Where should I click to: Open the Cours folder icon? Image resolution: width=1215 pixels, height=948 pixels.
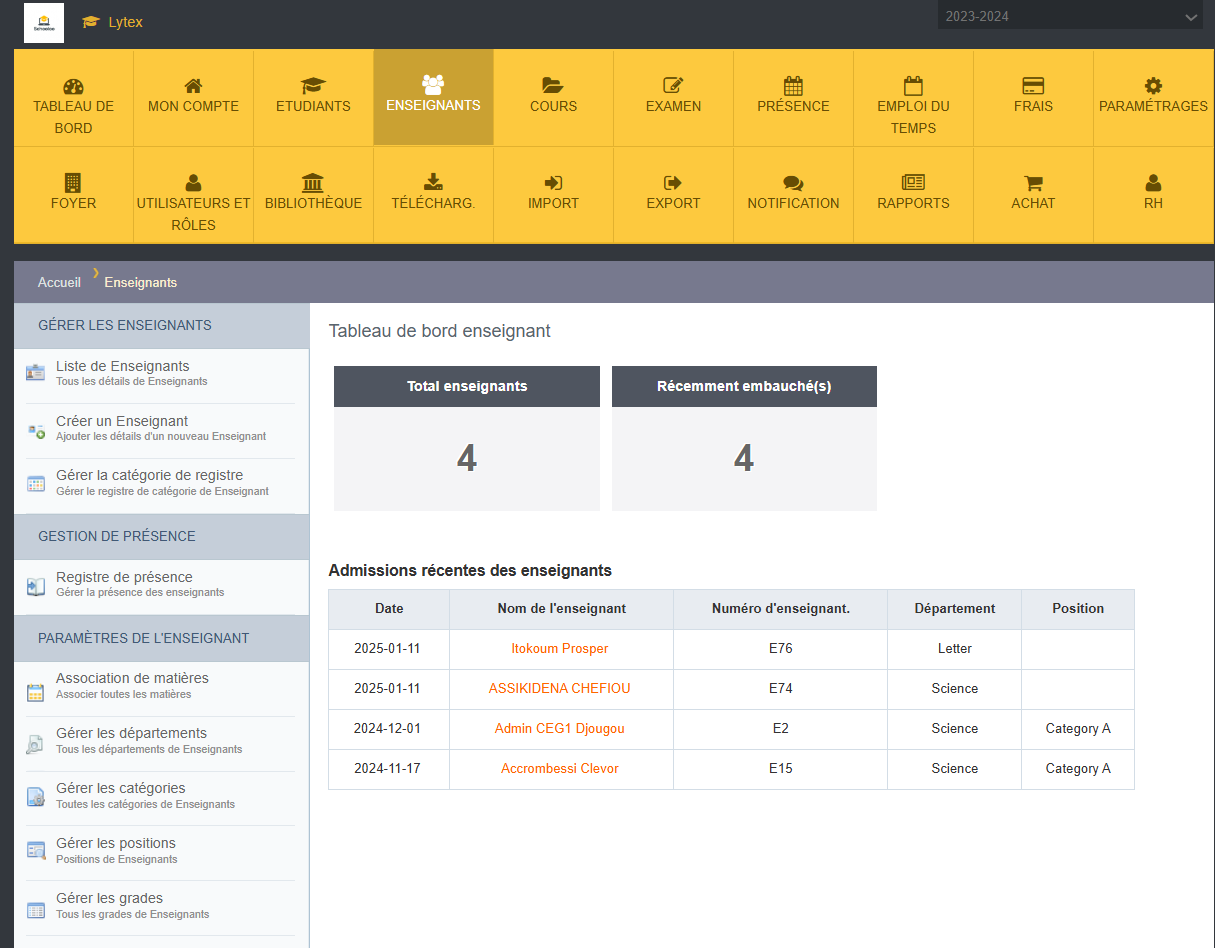coord(553,86)
